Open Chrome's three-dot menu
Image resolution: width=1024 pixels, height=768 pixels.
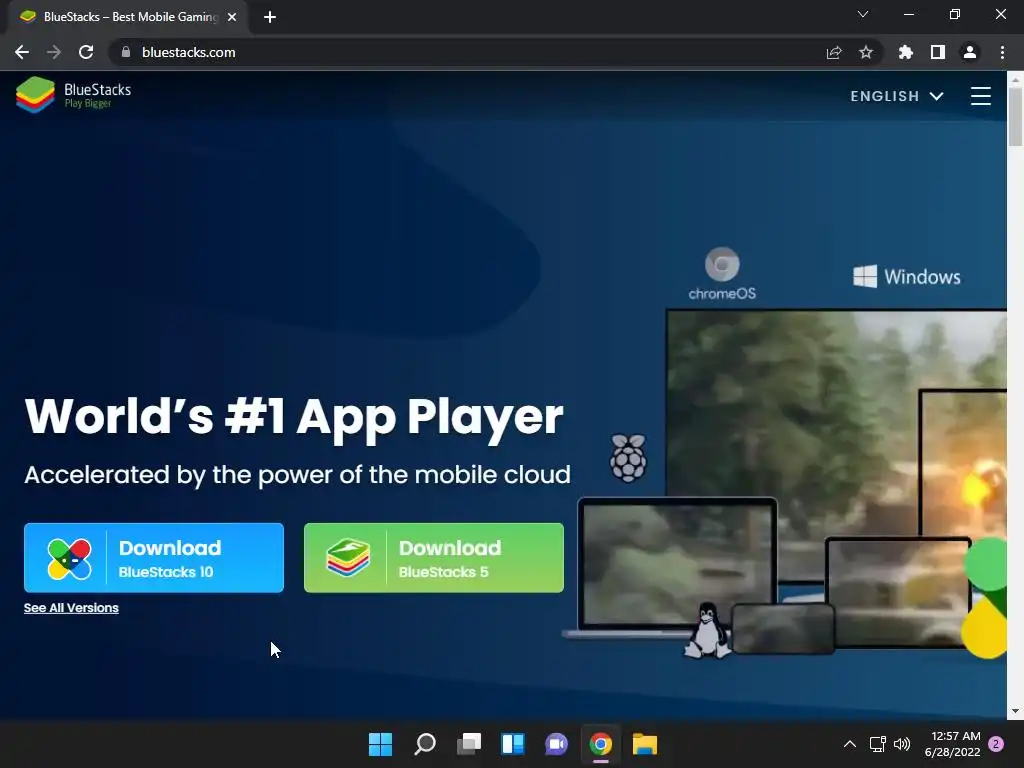click(x=1002, y=52)
